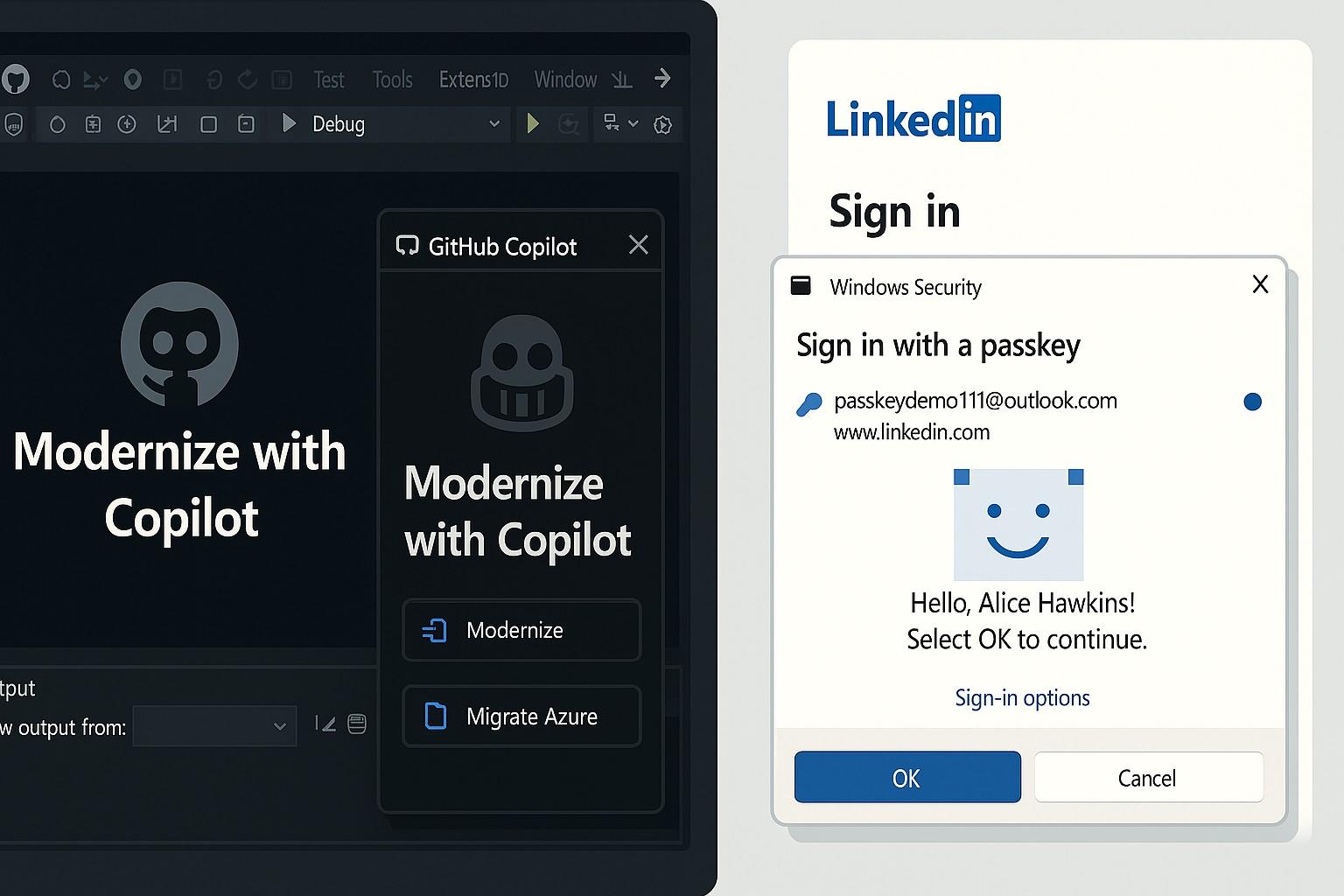Click the GitHub logo in the menu bar
The image size is (1344, 896).
(15, 80)
